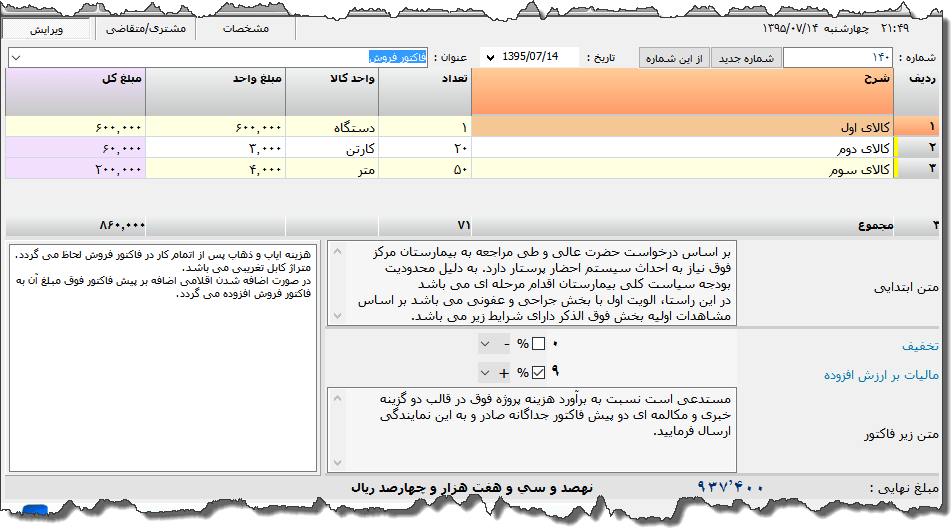Click total price ۶۰,۰۰۰ cell
Viewport: 951px width, 528px height.
coord(75,148)
